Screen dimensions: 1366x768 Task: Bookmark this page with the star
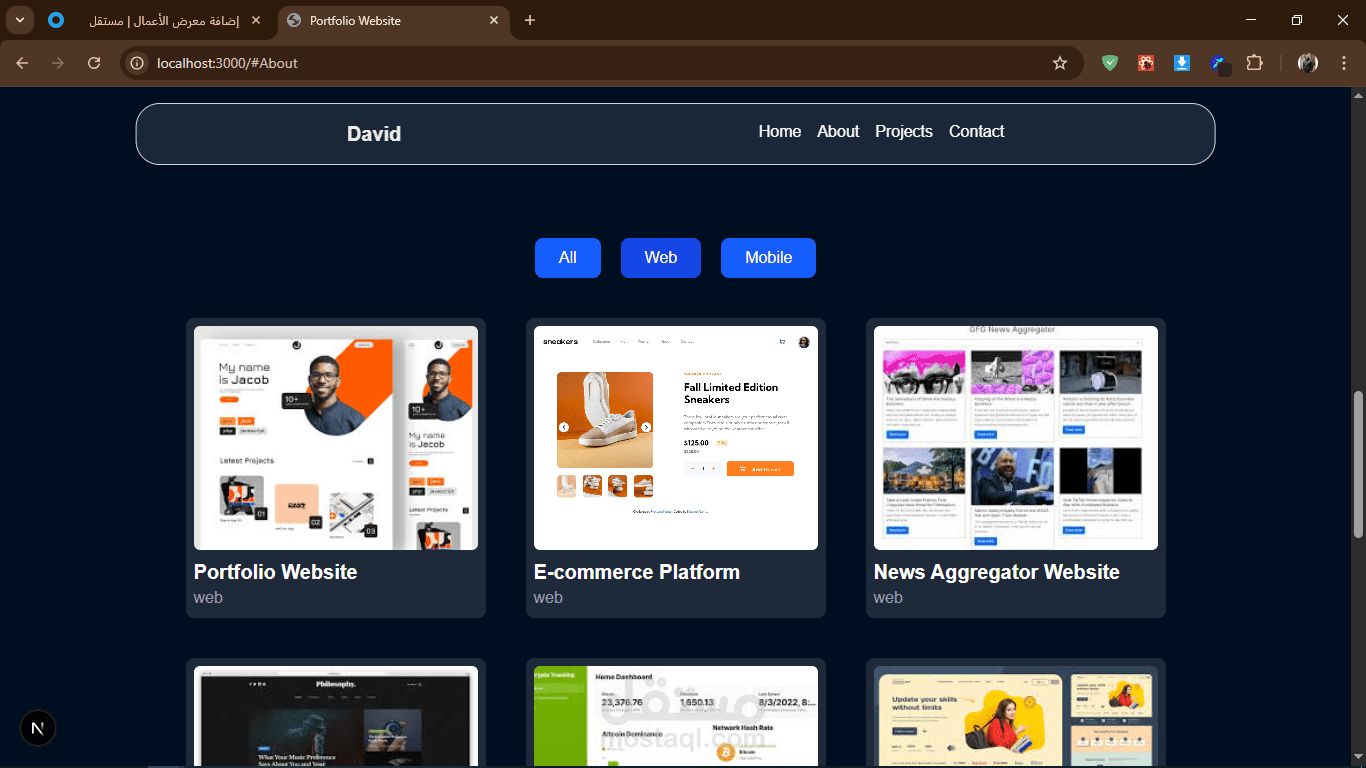[1060, 63]
